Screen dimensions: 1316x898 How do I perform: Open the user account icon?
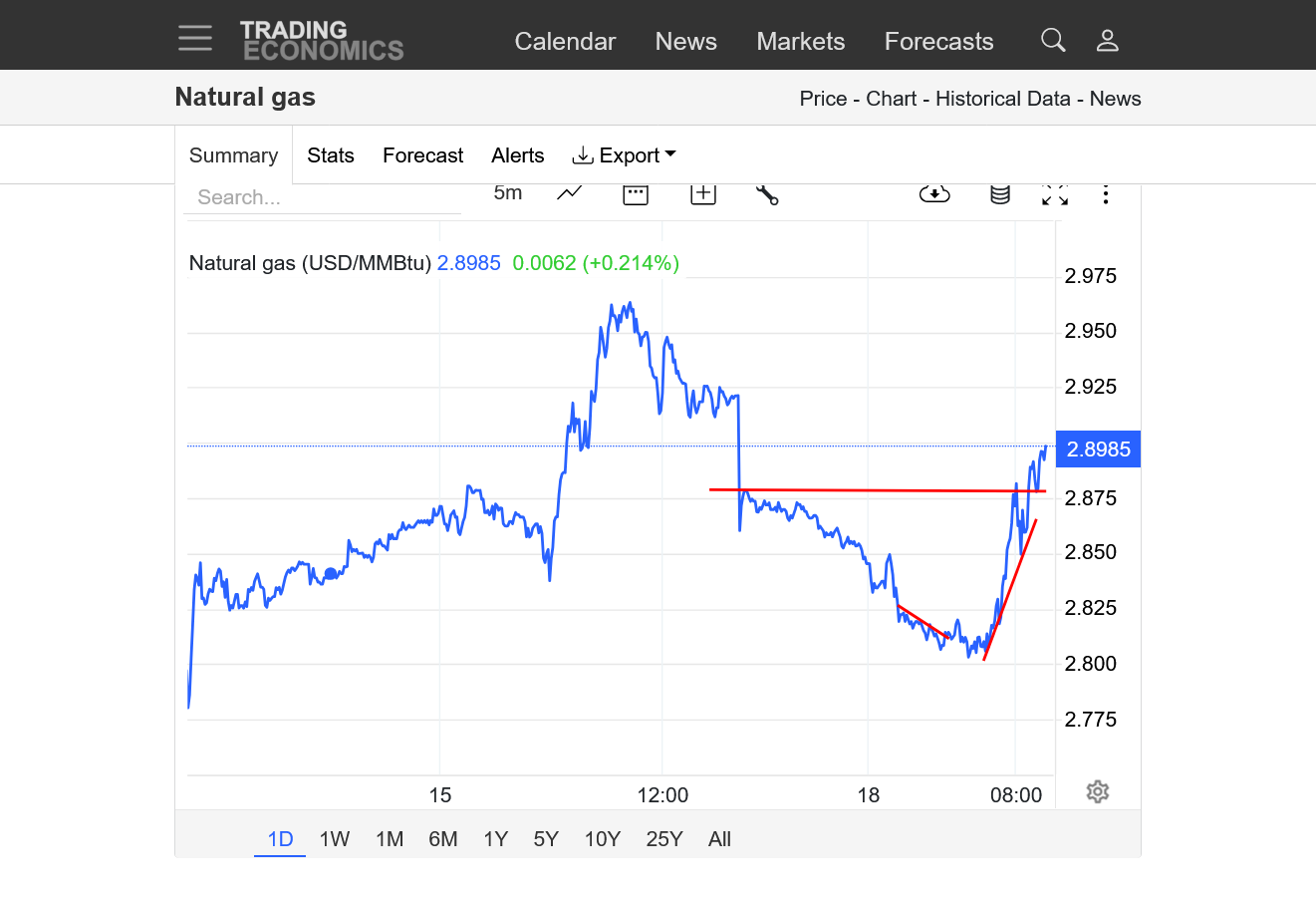click(x=1107, y=40)
